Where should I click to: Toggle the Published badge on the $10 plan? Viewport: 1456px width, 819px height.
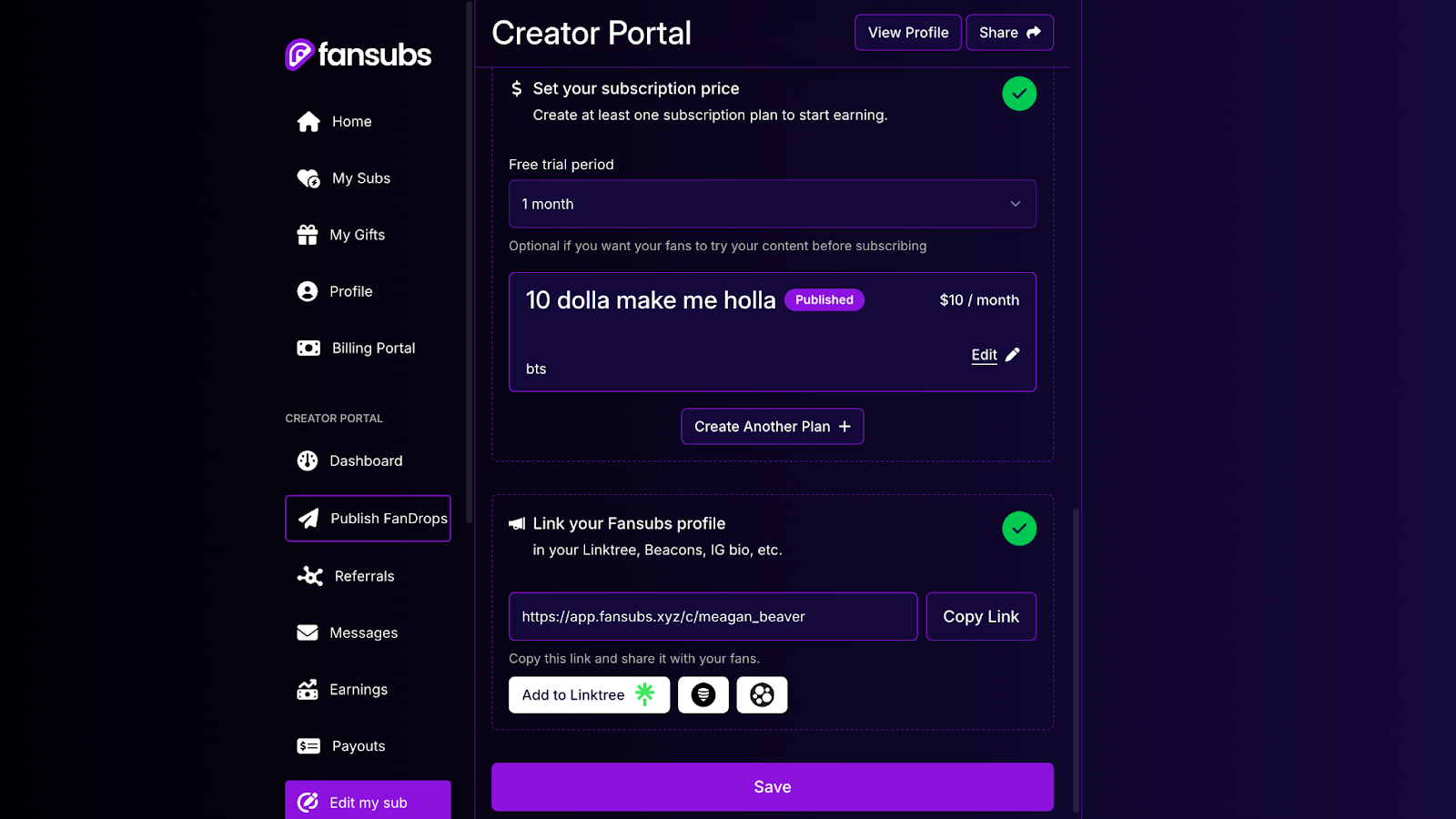click(x=824, y=299)
